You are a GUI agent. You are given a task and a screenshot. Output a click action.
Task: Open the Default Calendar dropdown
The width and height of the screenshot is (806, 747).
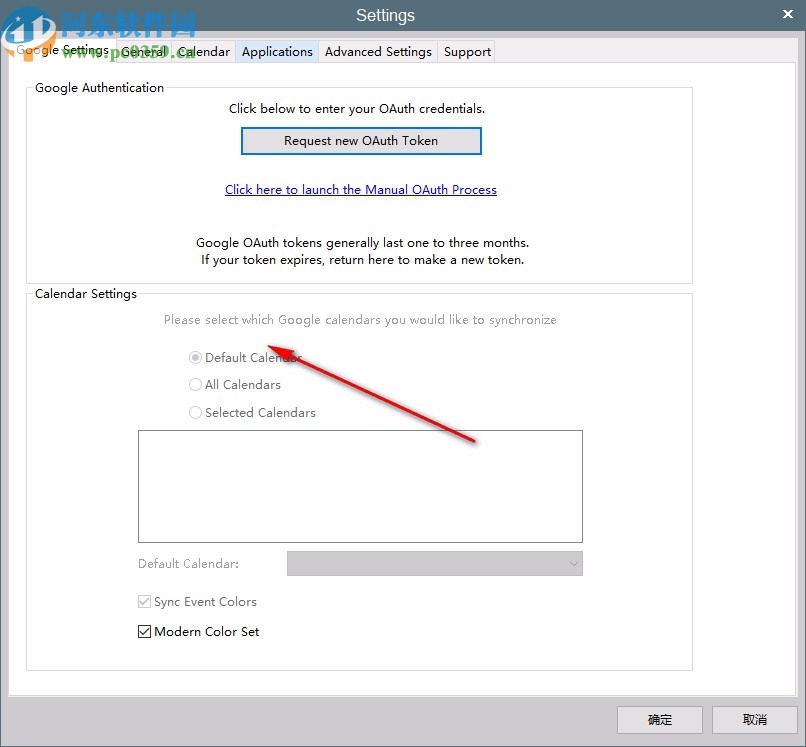coord(435,563)
